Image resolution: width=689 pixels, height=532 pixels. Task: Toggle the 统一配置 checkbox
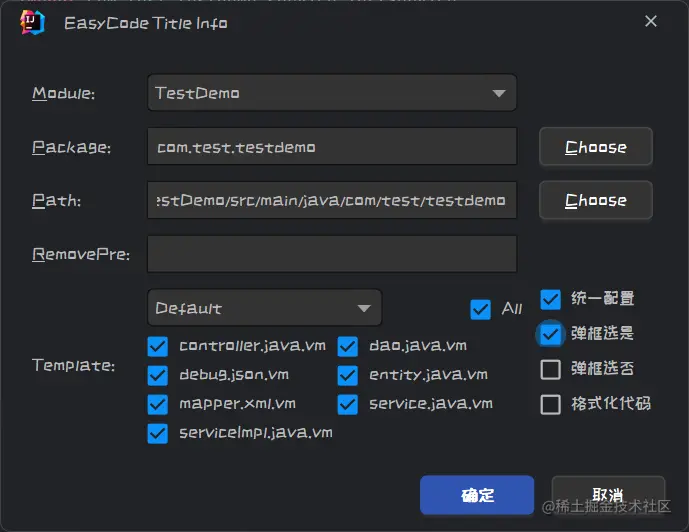pos(550,299)
